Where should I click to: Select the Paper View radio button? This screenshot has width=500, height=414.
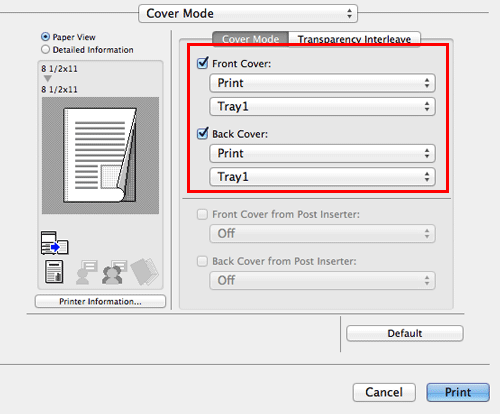pyautogui.click(x=45, y=37)
